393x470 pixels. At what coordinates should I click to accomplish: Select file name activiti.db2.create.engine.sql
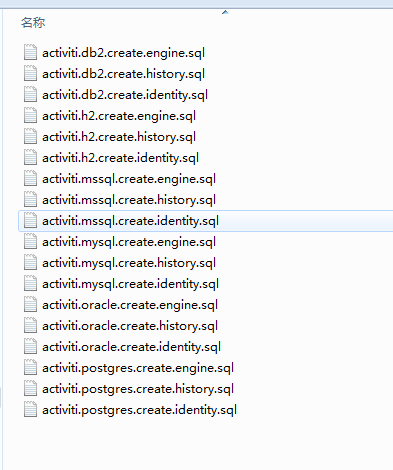pos(123,53)
